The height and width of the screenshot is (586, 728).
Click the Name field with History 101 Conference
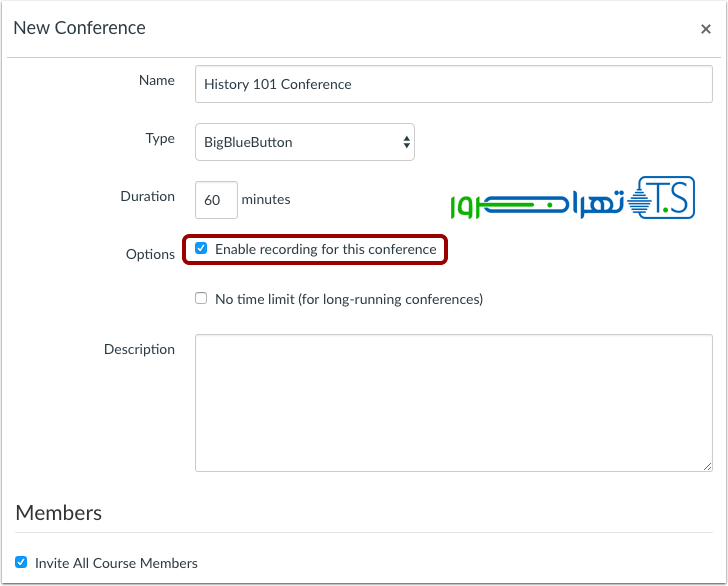point(453,85)
